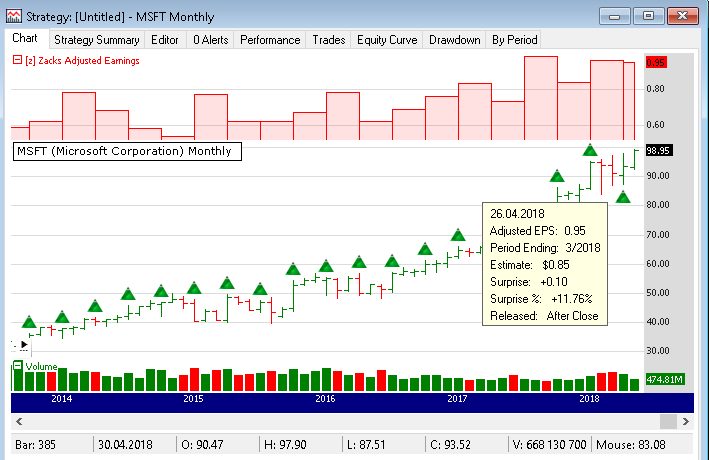Click the 2015 date axis label
The height and width of the screenshot is (460, 709).
[x=194, y=398]
